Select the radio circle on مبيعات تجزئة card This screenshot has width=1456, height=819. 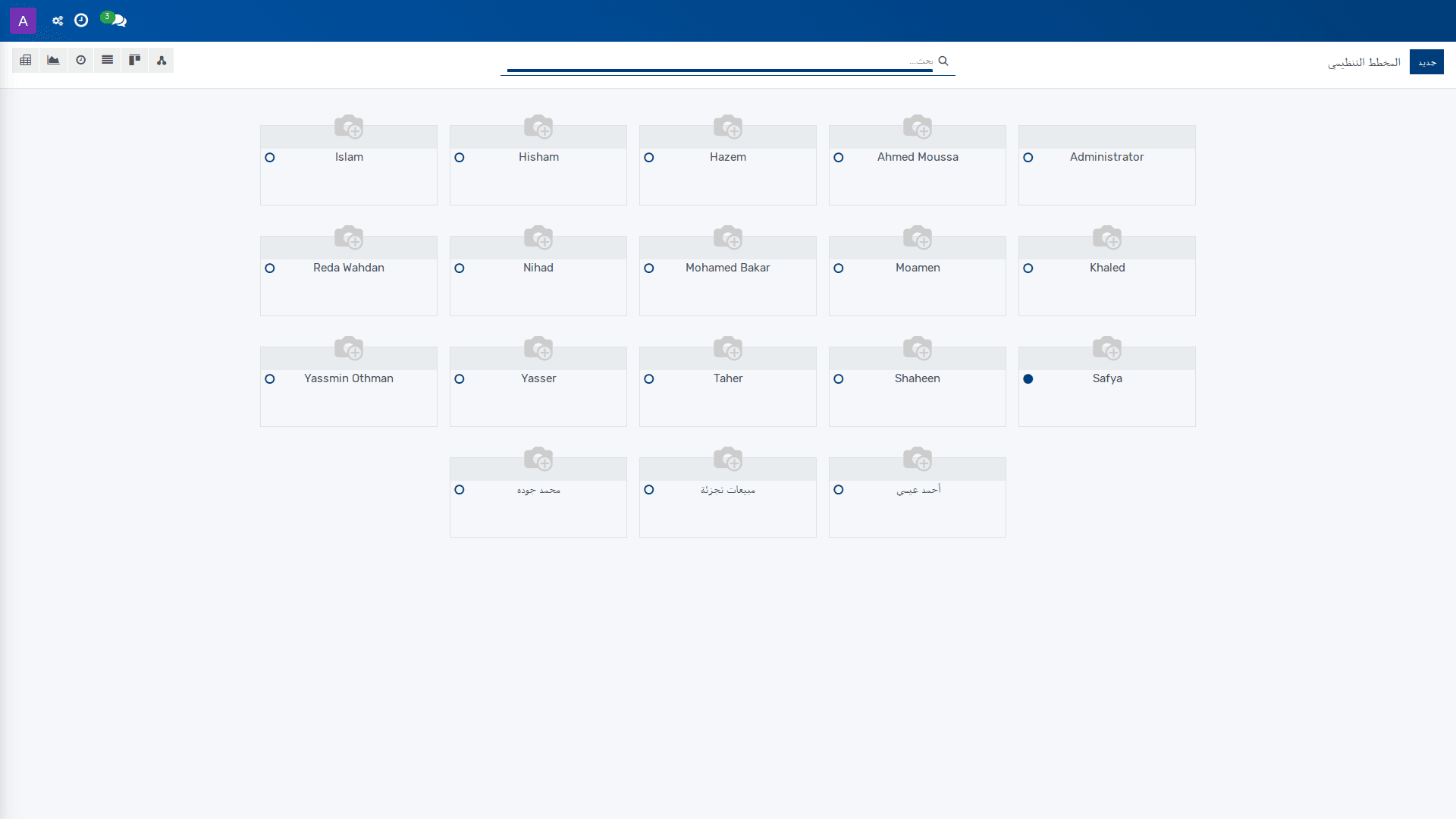tap(649, 490)
